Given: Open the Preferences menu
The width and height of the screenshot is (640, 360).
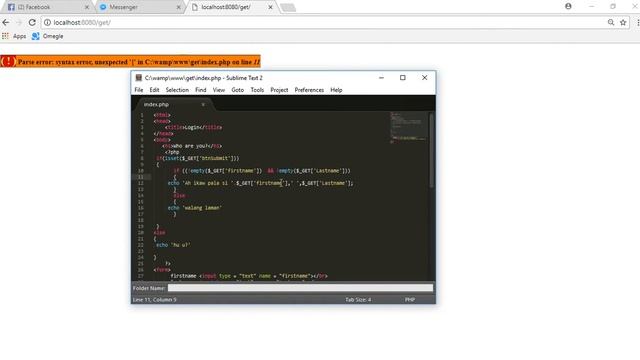Looking at the screenshot, I should pyautogui.click(x=309, y=90).
